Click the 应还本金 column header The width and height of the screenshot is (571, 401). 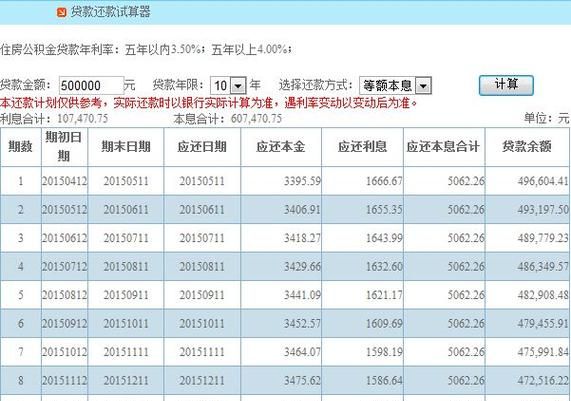pos(281,147)
